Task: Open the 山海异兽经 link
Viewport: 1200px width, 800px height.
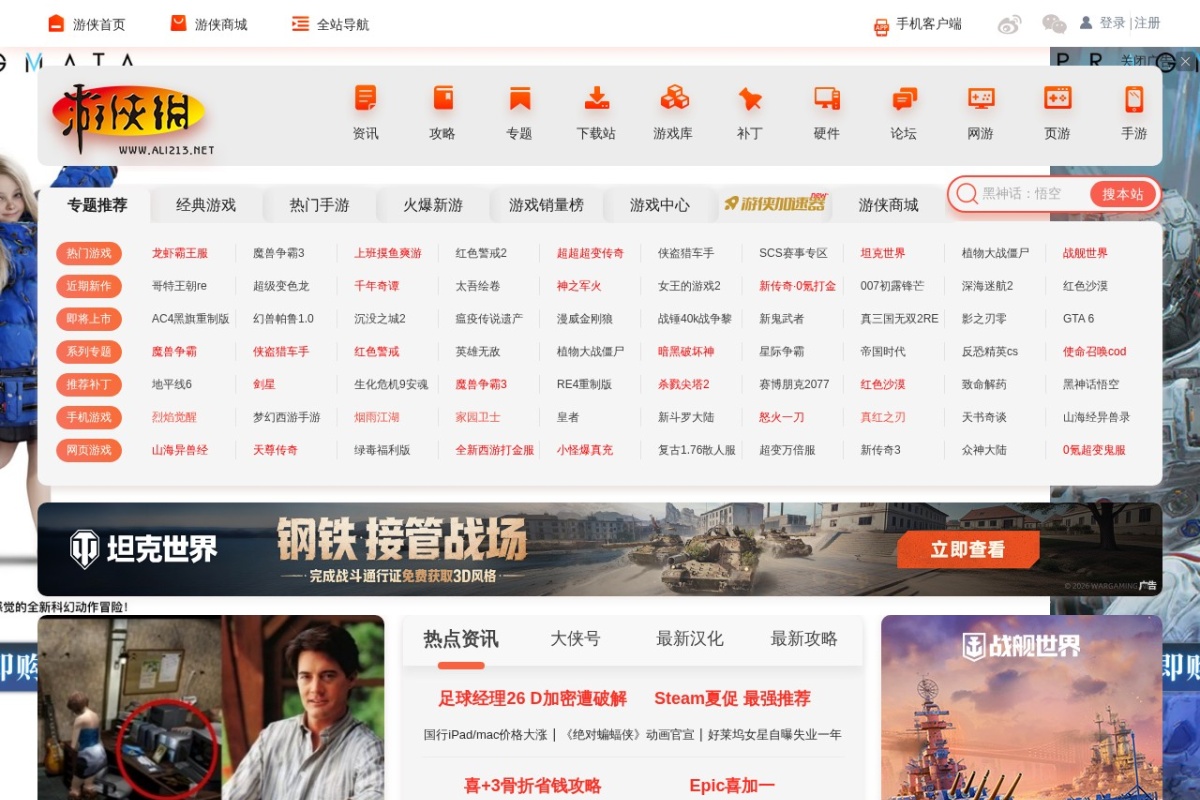Action: coord(180,450)
